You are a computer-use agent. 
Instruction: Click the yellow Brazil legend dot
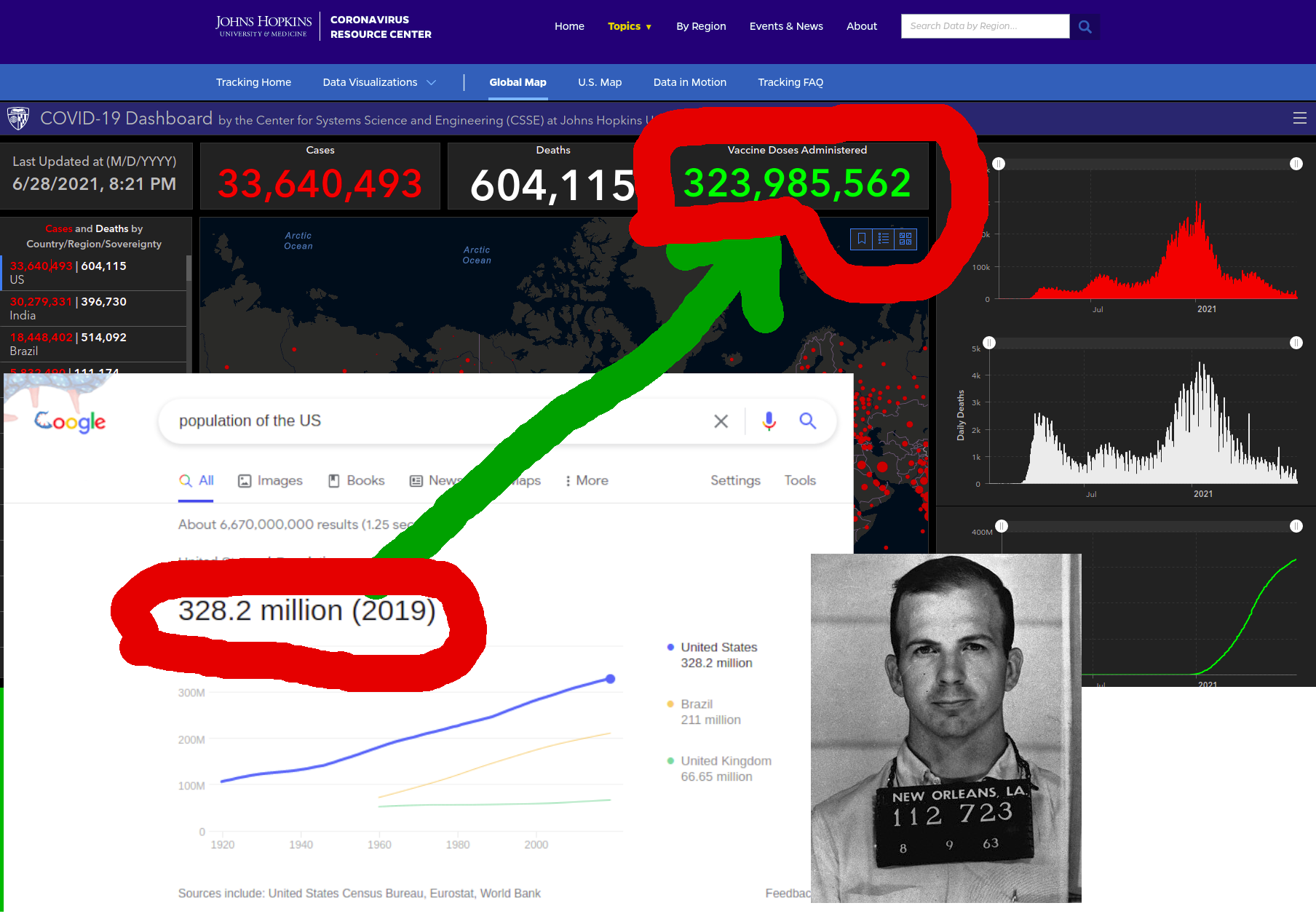670,704
